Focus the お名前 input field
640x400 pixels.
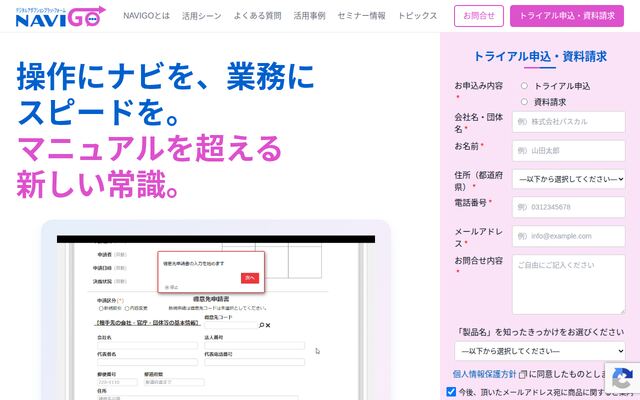click(x=569, y=151)
